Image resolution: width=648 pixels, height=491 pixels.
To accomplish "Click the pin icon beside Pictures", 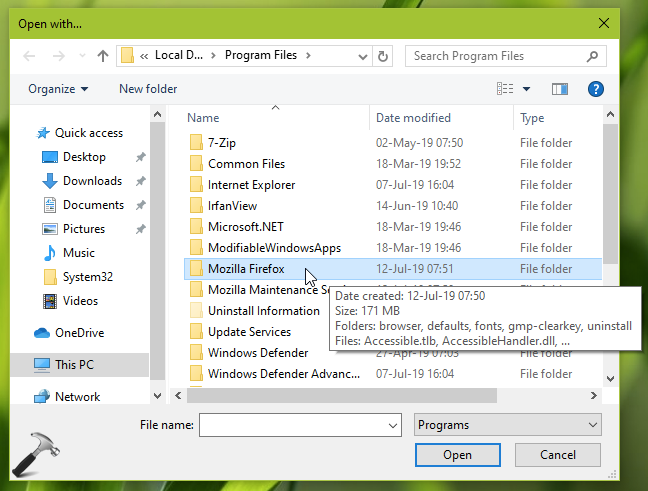I will [141, 229].
